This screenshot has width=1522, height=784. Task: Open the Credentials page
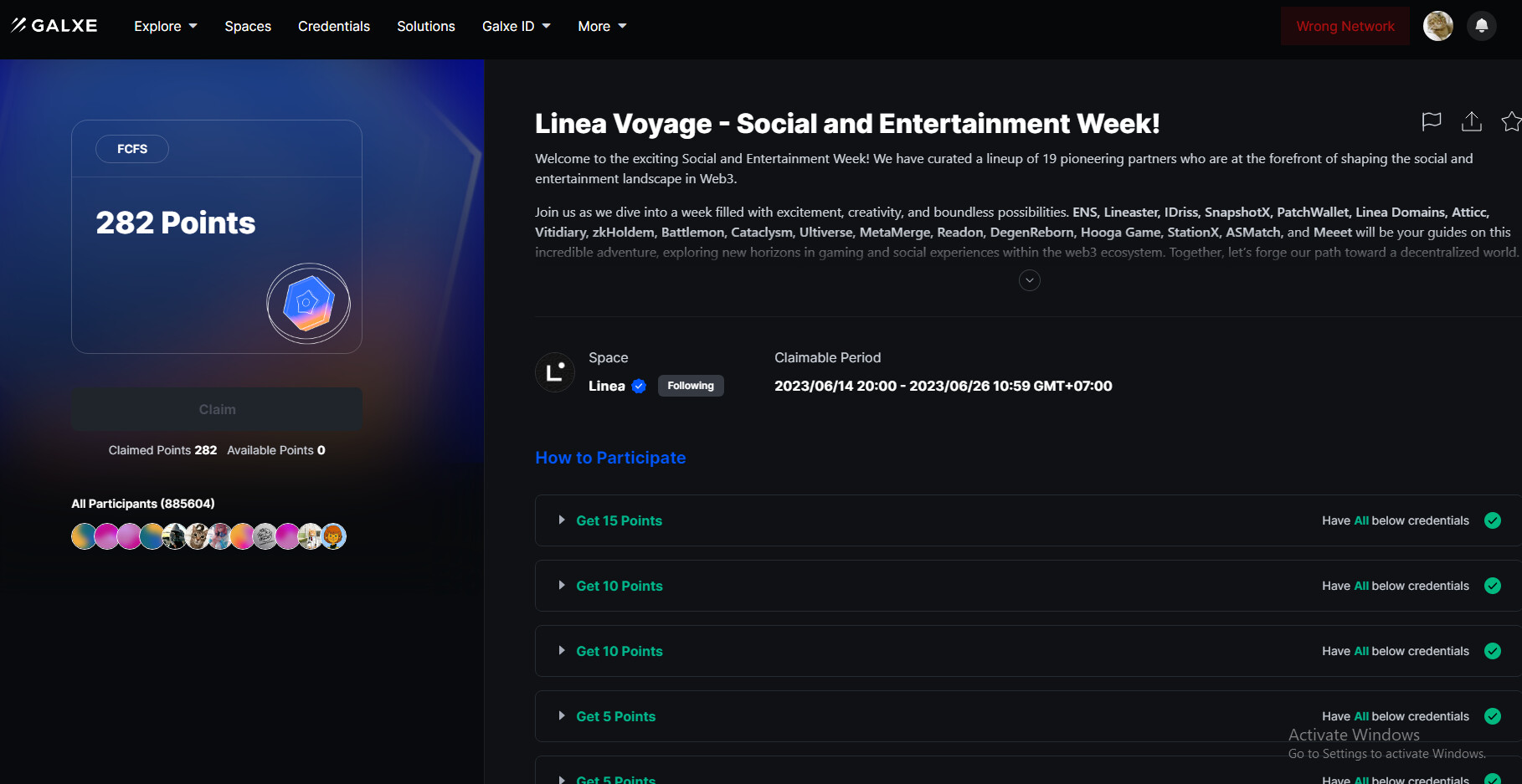[334, 26]
